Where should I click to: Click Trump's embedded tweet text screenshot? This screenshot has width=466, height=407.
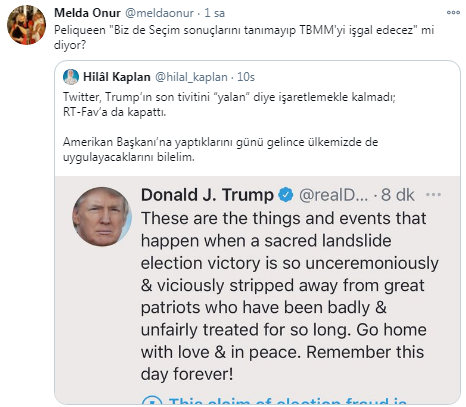coord(290,296)
